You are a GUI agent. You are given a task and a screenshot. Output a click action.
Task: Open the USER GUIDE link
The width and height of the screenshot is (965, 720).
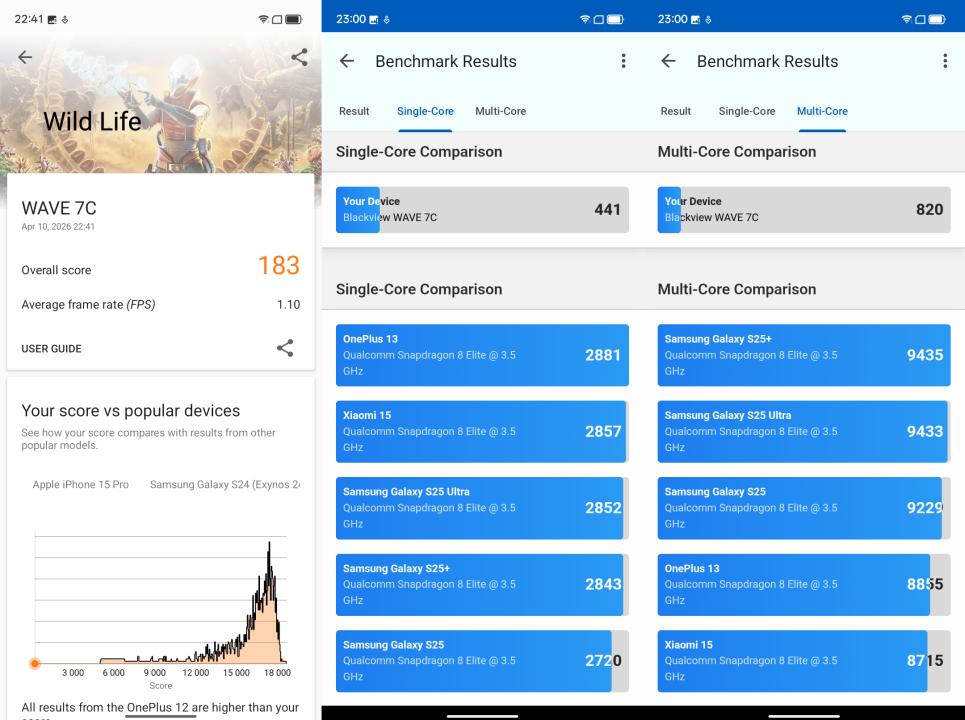pyautogui.click(x=51, y=348)
